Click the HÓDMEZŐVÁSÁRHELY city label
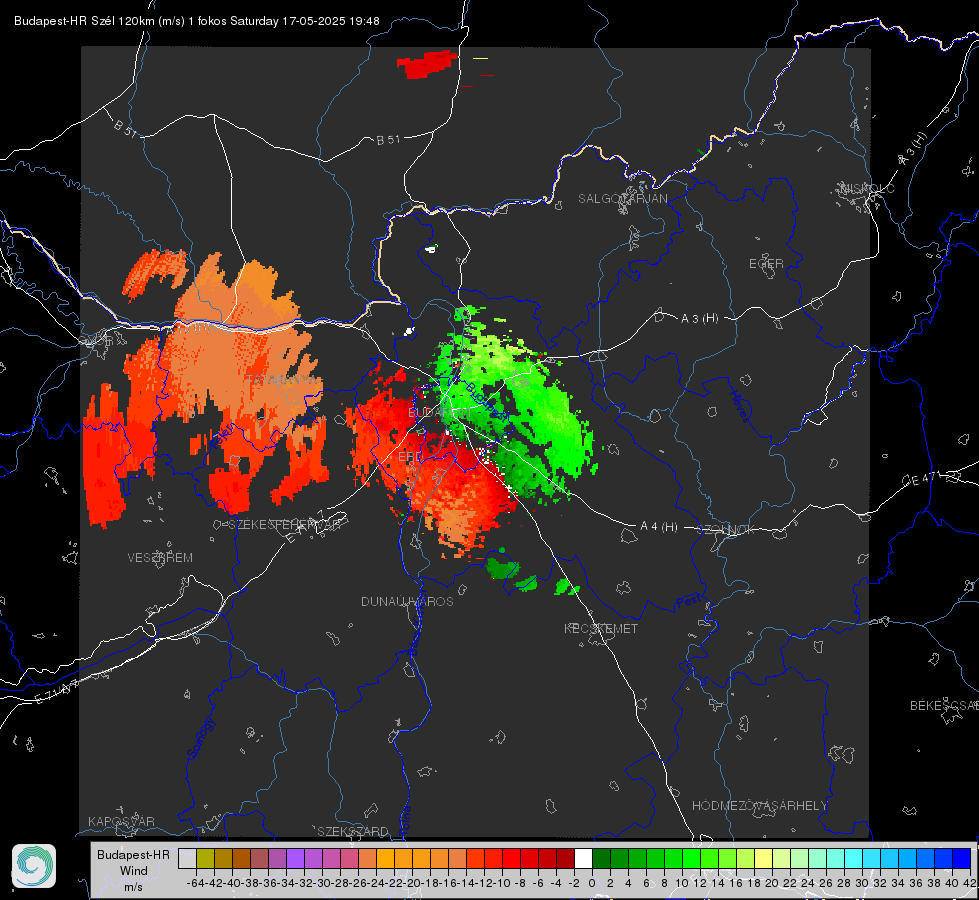This screenshot has height=900, width=979. 759,806
